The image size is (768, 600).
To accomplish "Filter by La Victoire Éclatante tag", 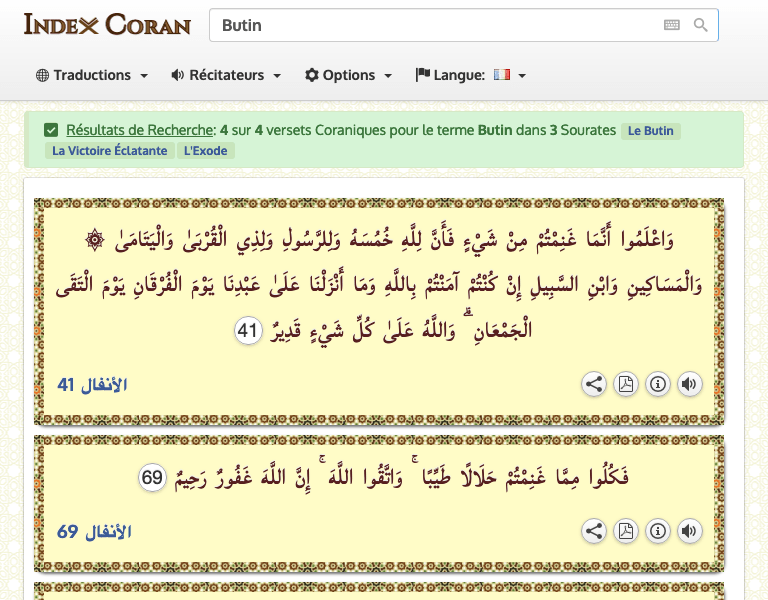I will click(110, 151).
